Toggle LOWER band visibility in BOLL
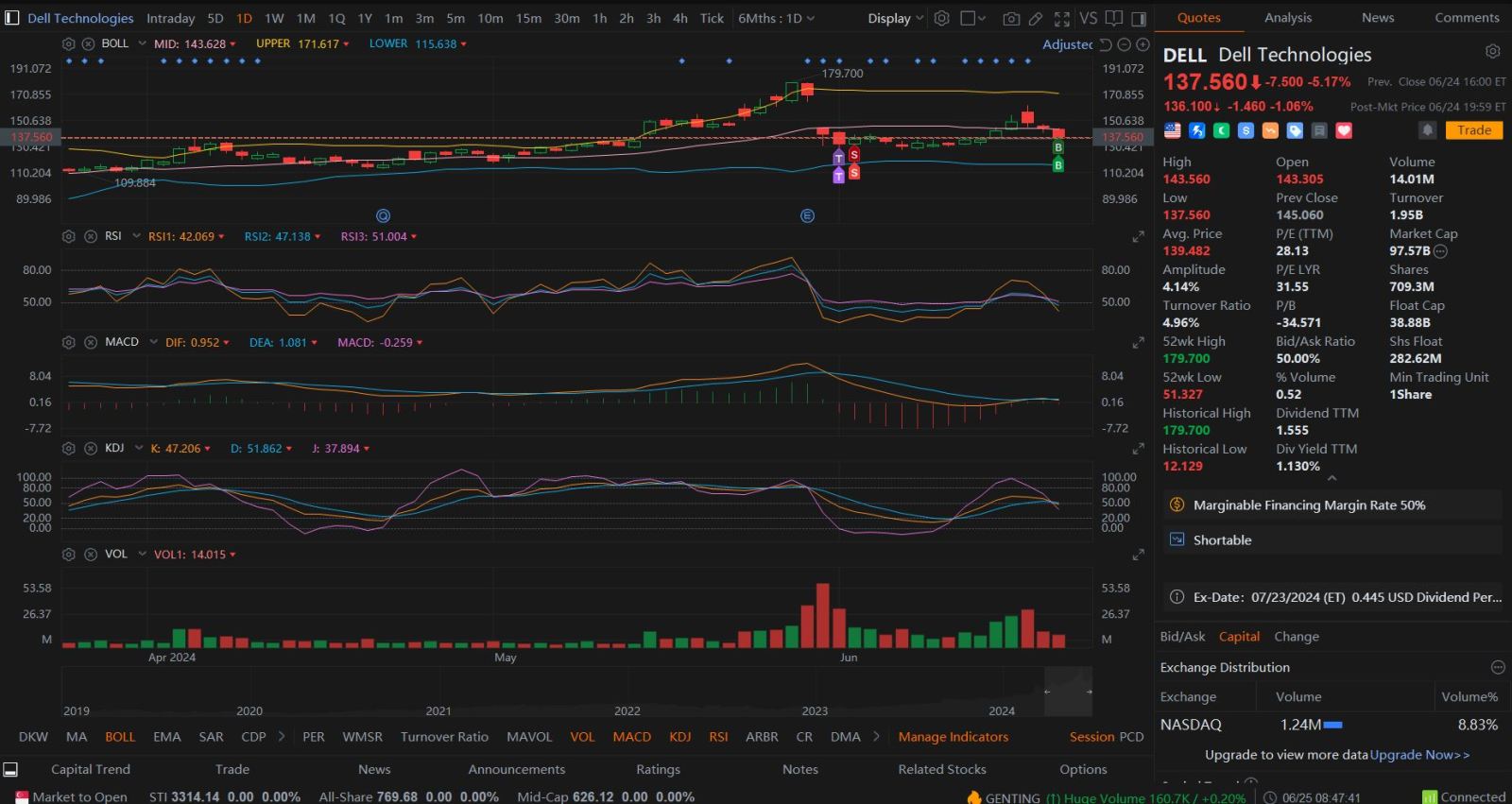 tap(418, 44)
